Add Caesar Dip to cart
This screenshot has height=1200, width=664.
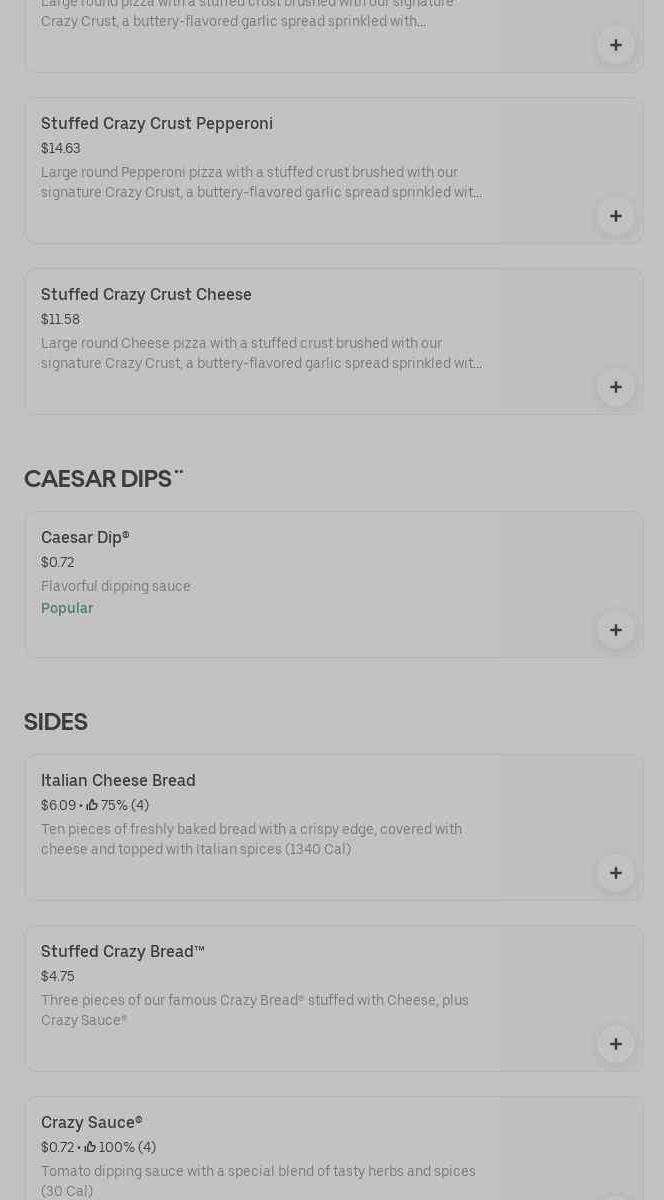click(x=615, y=630)
